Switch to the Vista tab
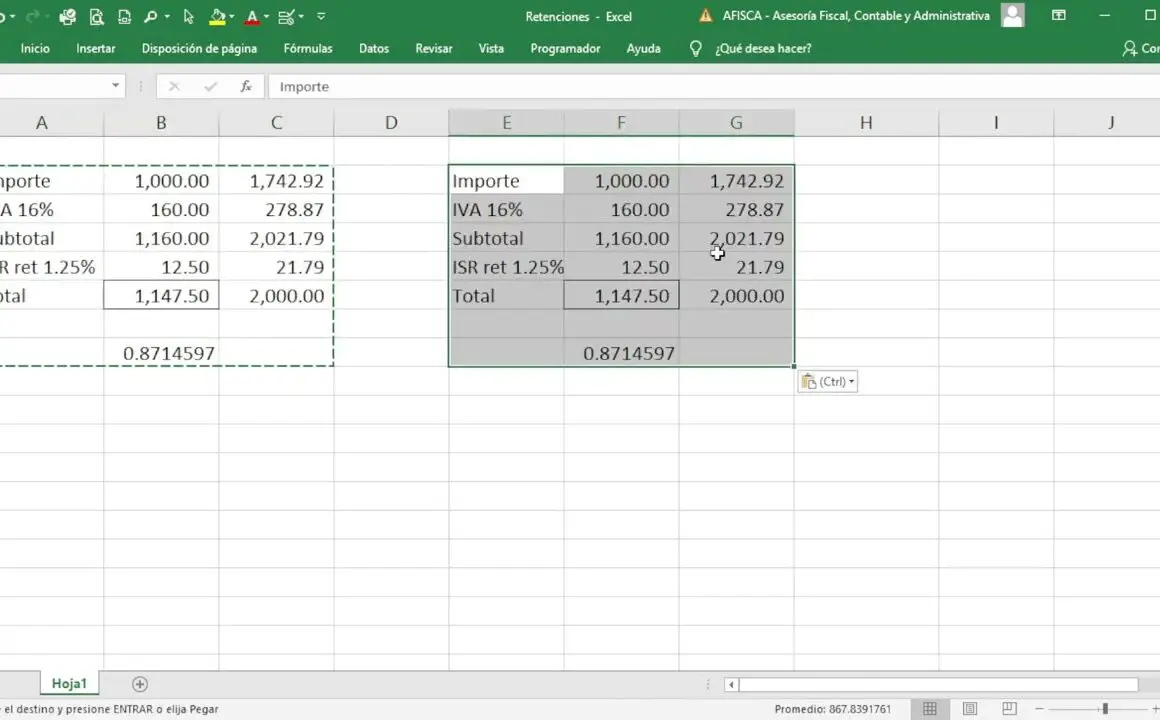Viewport: 1160px width, 720px height. tap(491, 49)
